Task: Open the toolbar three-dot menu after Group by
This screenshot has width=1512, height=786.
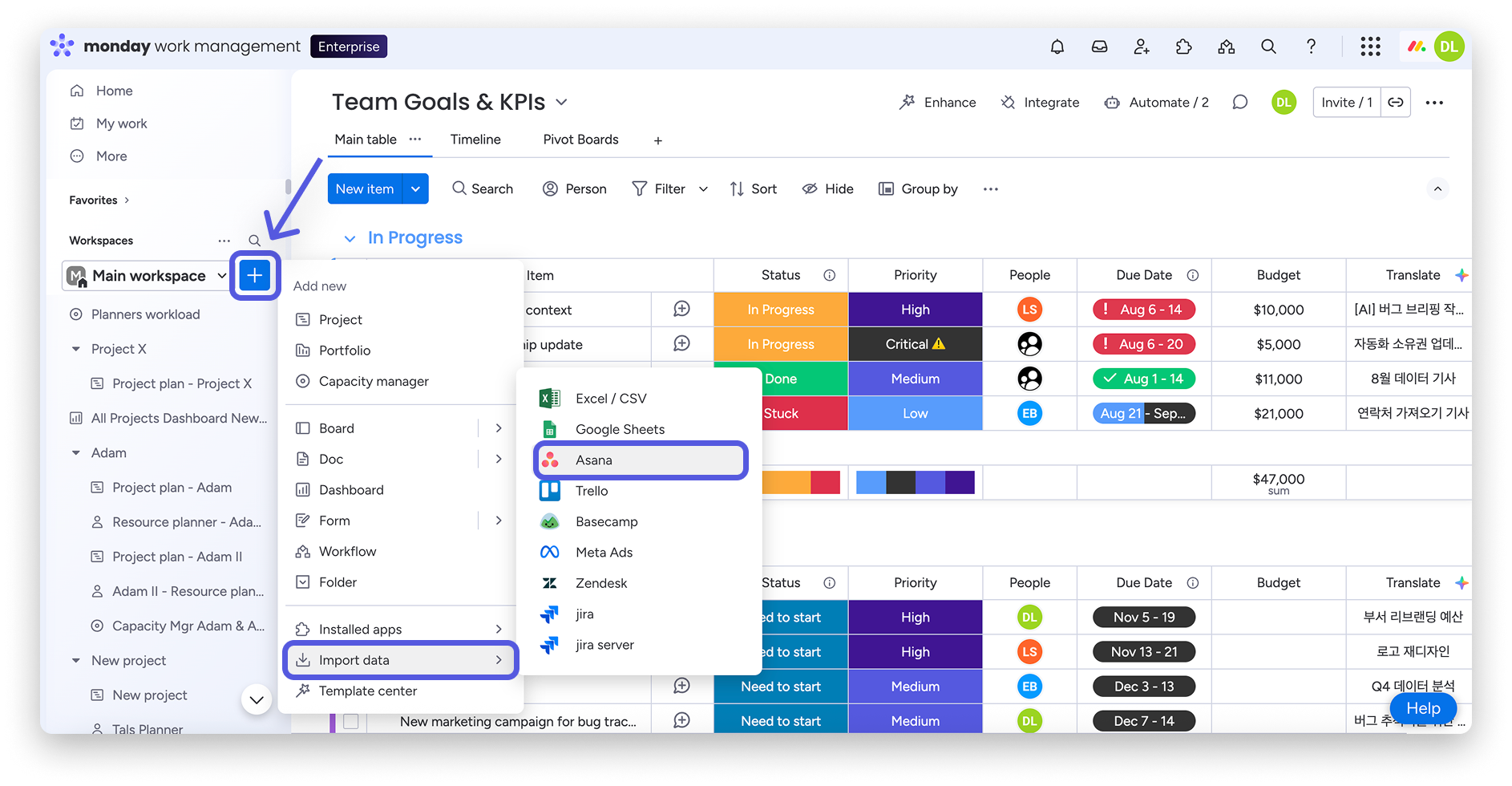Action: (991, 189)
